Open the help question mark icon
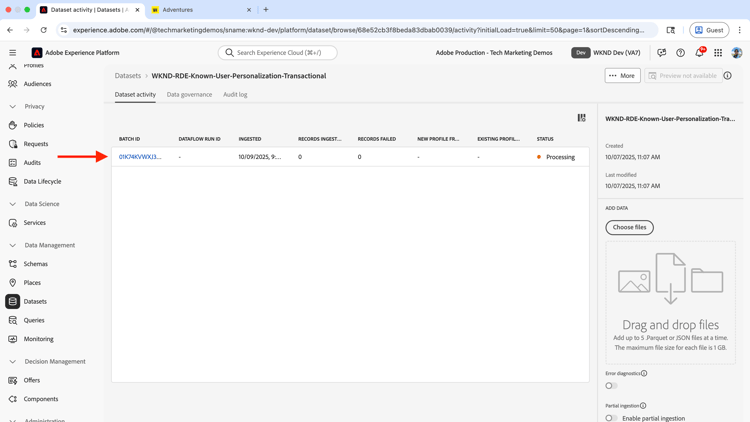 [x=680, y=53]
